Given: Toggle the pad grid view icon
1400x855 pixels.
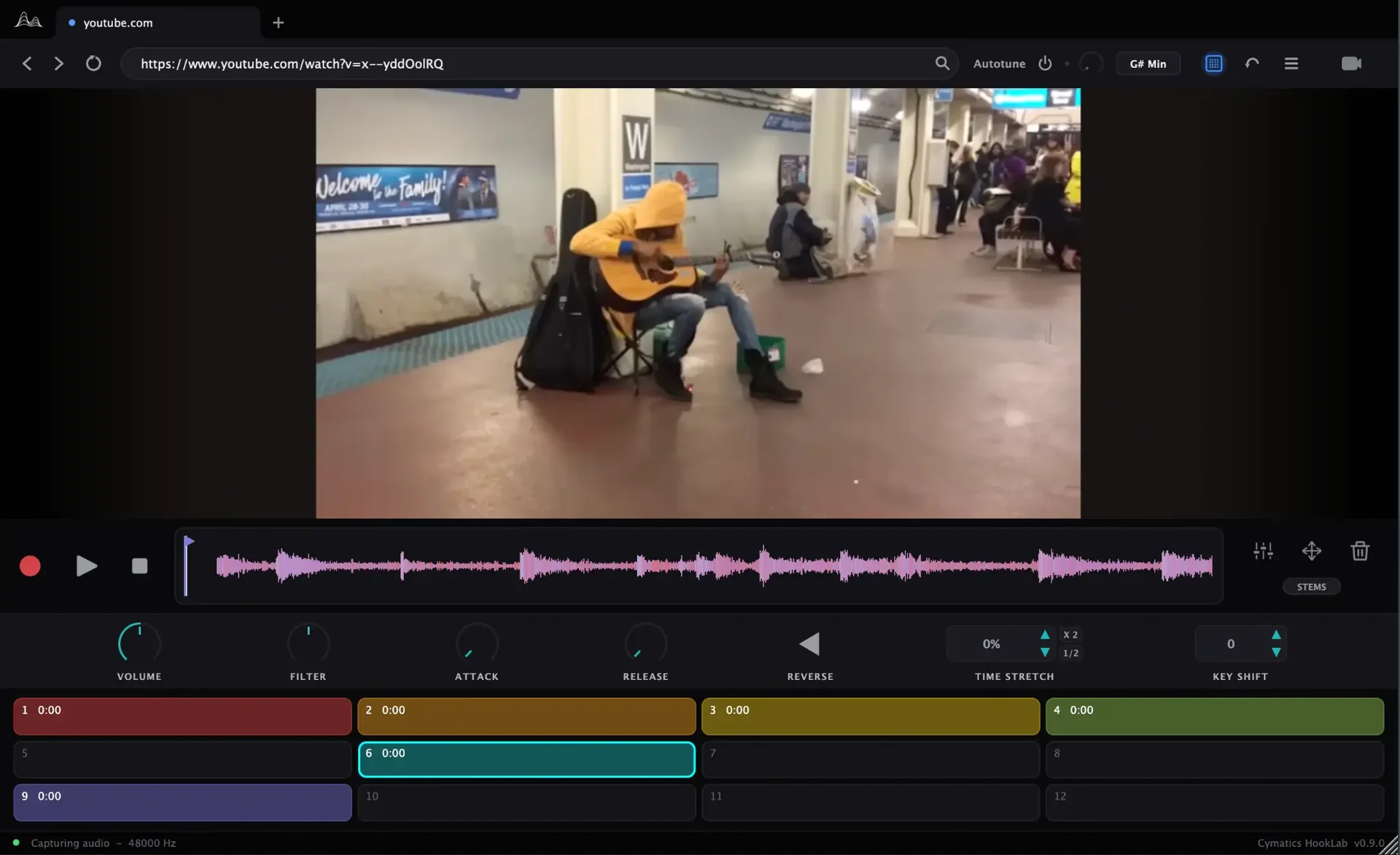Looking at the screenshot, I should (x=1213, y=63).
